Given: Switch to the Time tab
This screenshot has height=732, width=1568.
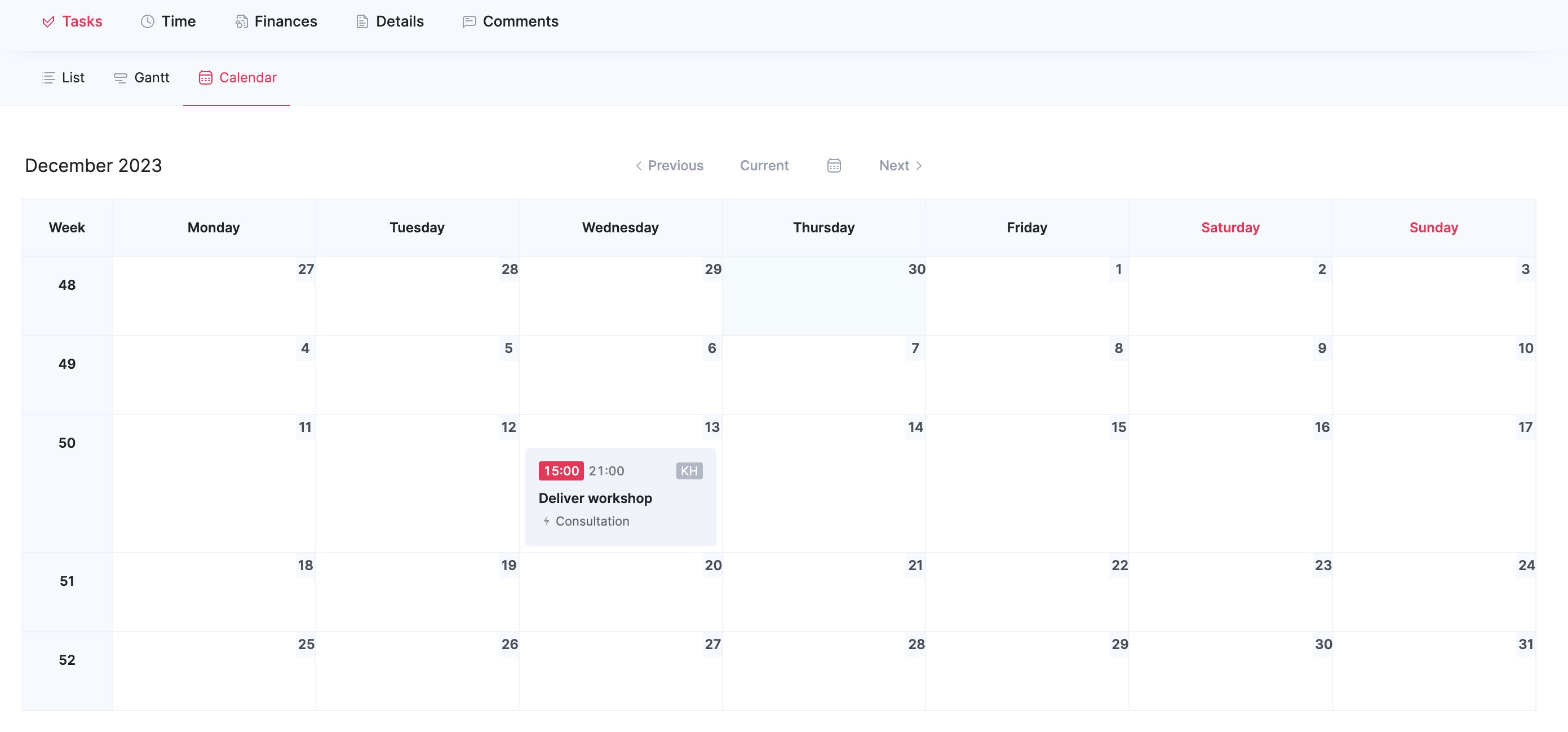Looking at the screenshot, I should [168, 21].
